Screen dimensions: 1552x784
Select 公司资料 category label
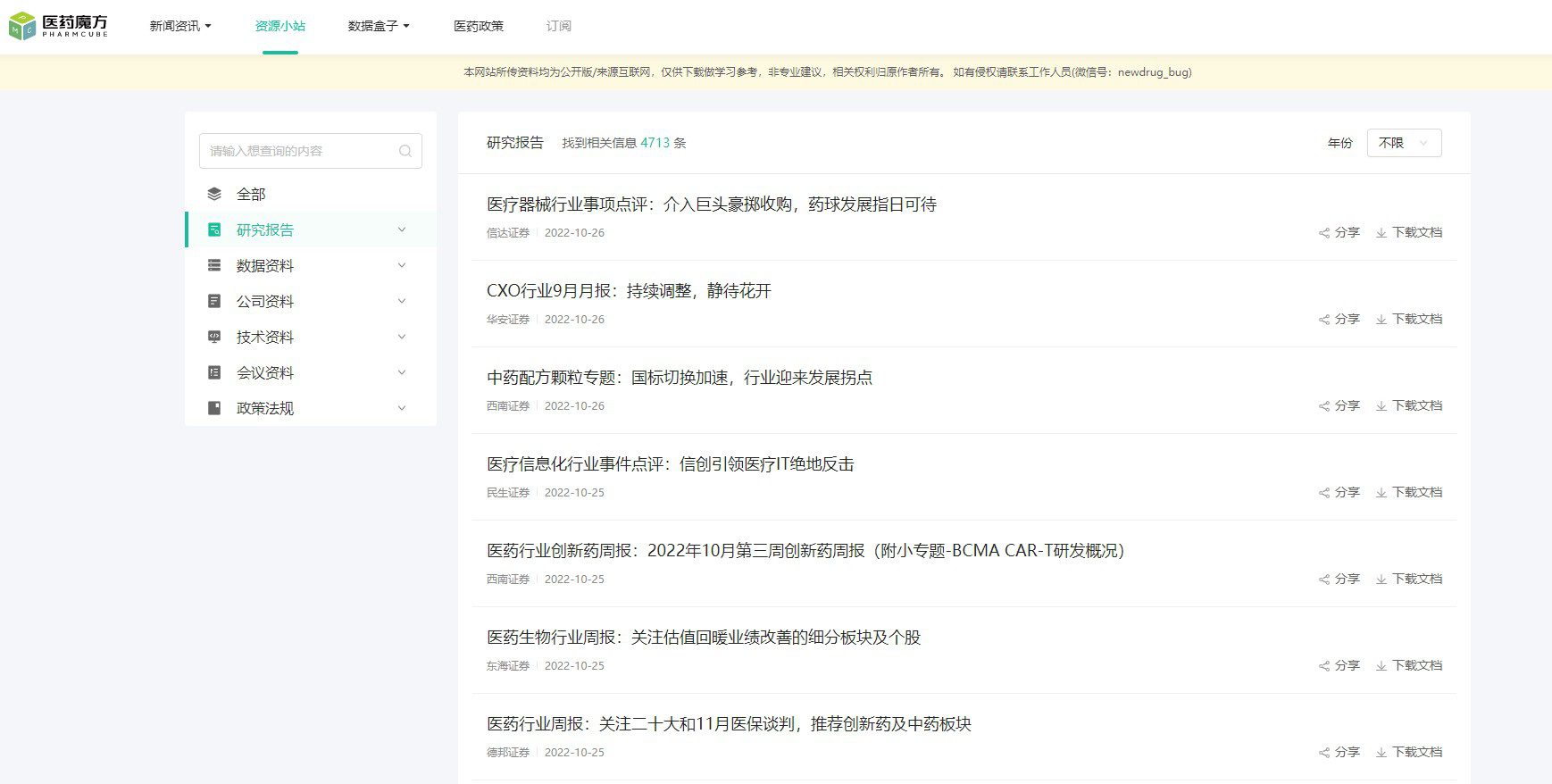coord(265,301)
